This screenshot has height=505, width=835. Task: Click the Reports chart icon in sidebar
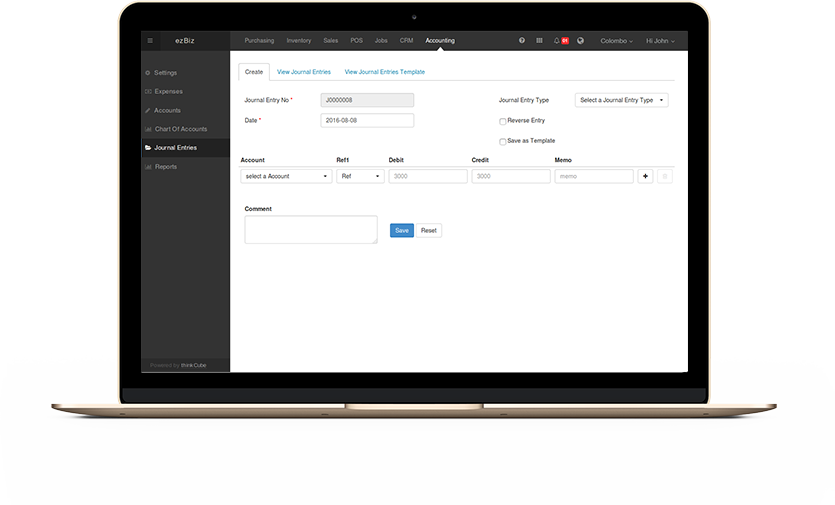(x=148, y=167)
